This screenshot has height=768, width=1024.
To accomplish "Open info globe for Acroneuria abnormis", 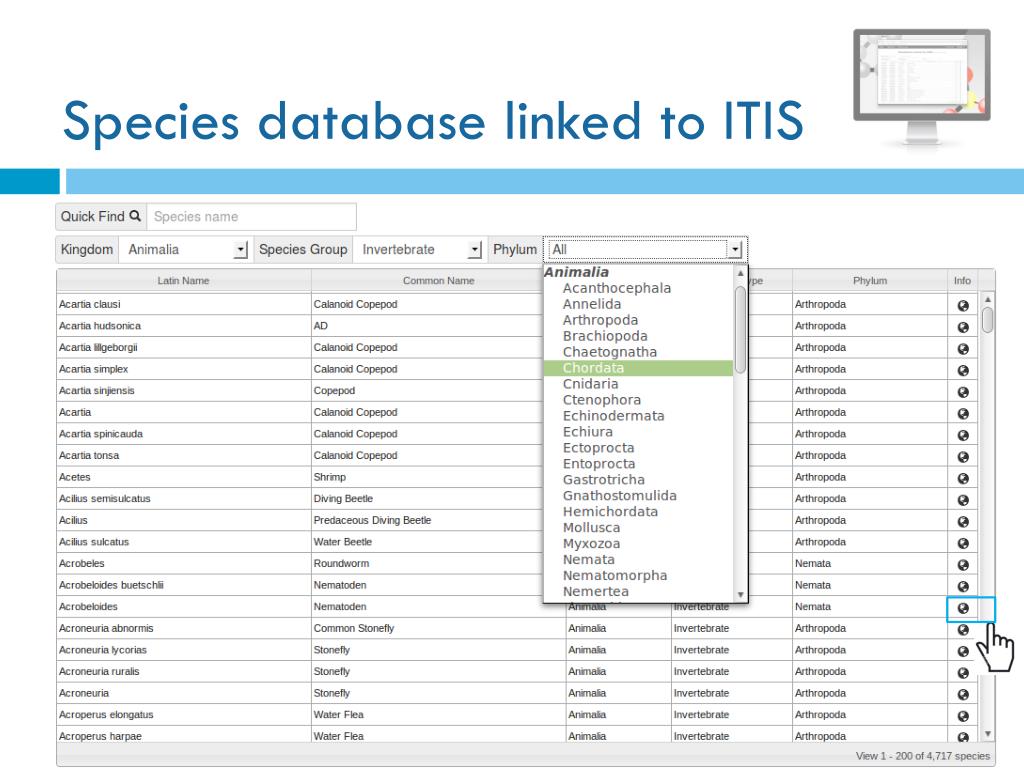I will (x=963, y=629).
